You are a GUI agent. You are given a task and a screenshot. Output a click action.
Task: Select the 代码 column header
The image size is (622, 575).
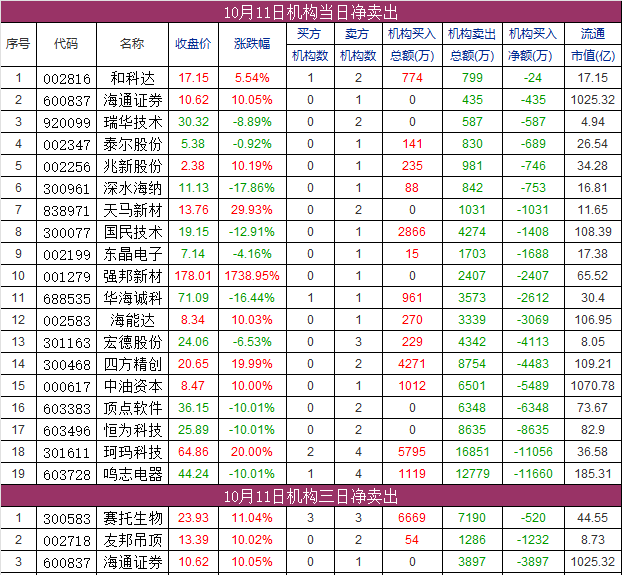coord(66,44)
